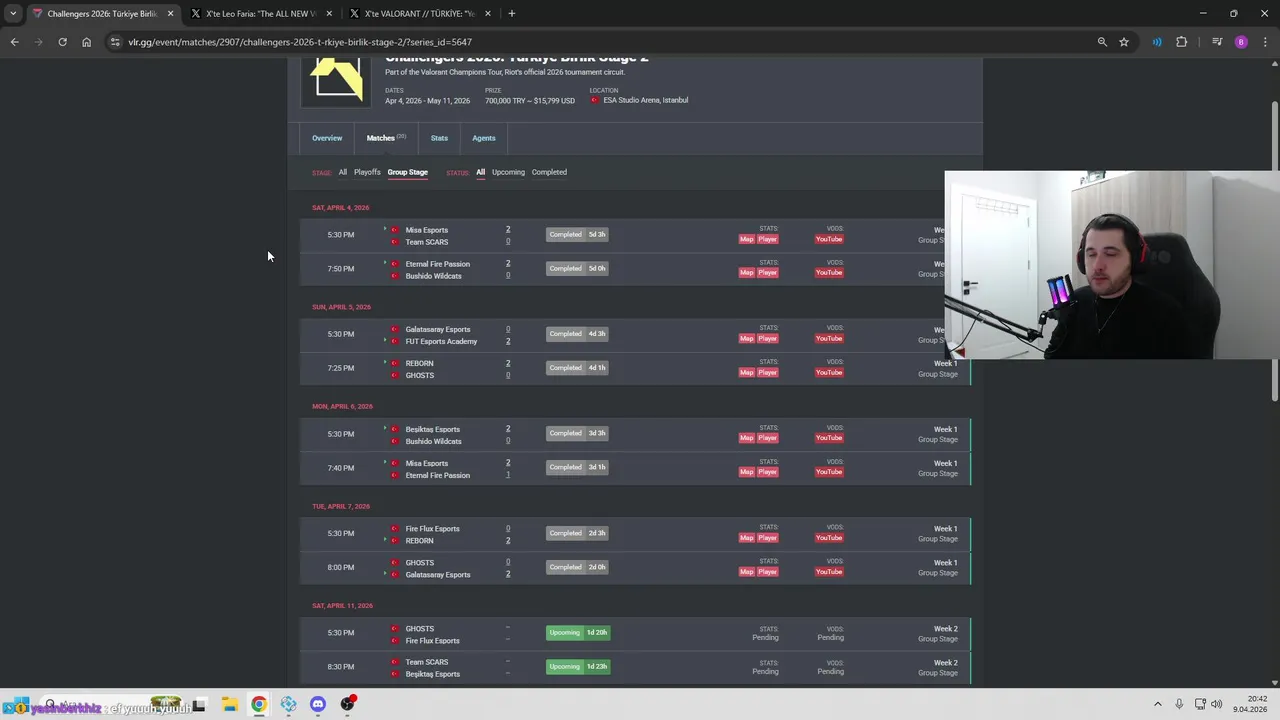
Task: Watch YouTube VOD for REBORN vs GHOSTS
Action: click(829, 372)
